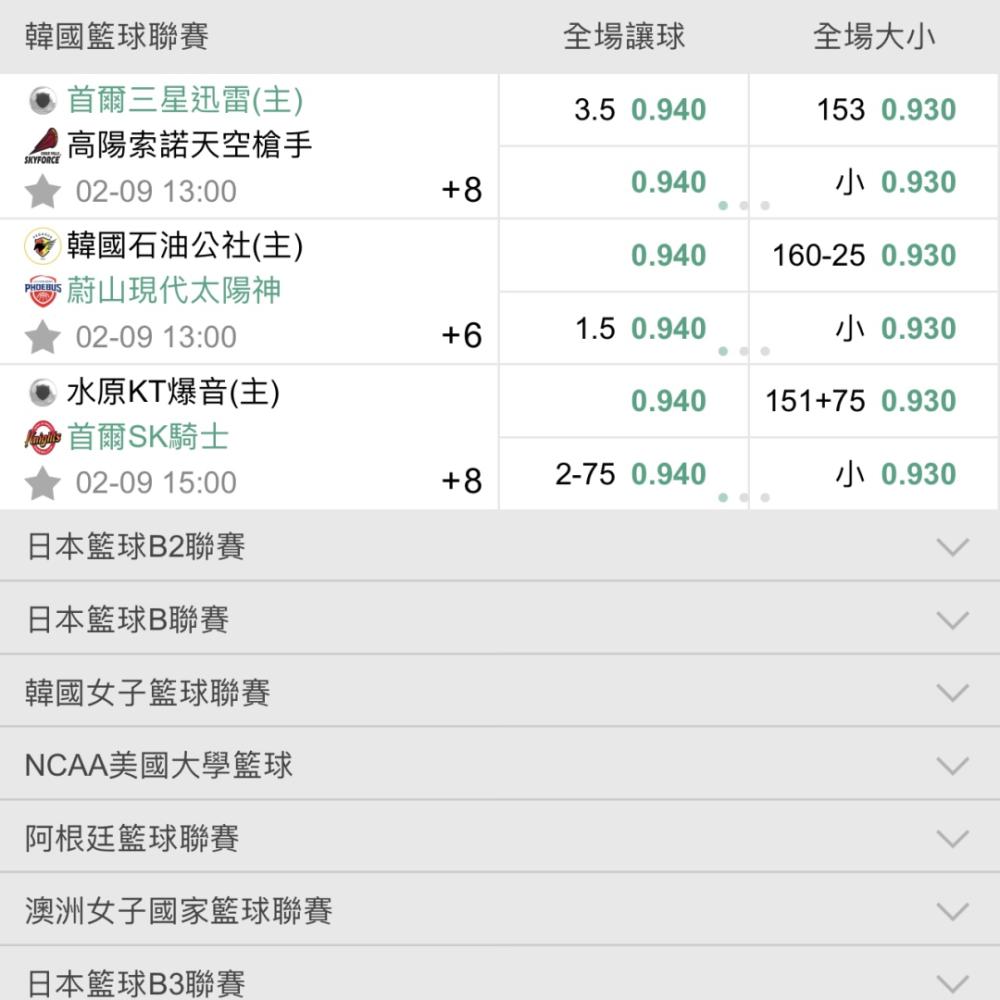Tap the Knights team logo
Viewport: 1000px width, 1000px height.
[43, 438]
